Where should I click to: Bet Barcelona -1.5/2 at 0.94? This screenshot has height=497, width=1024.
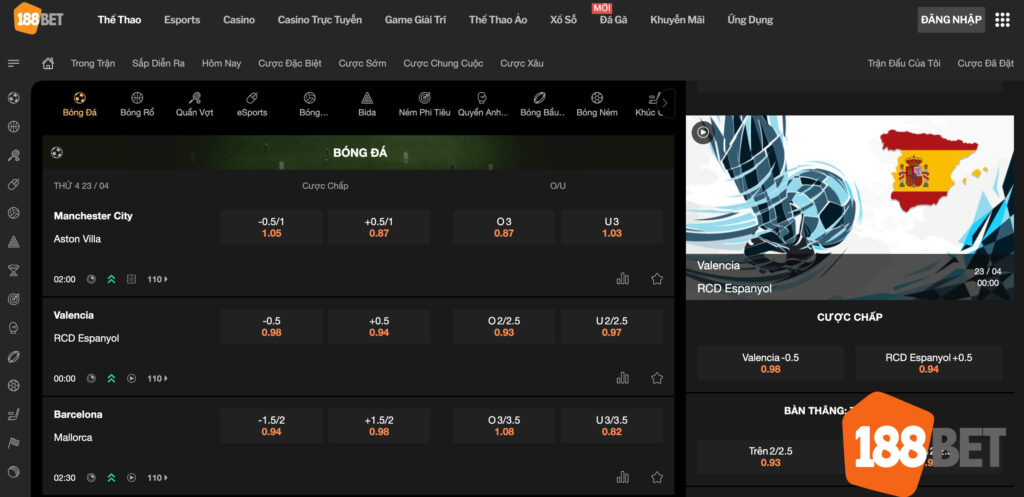(x=271, y=426)
